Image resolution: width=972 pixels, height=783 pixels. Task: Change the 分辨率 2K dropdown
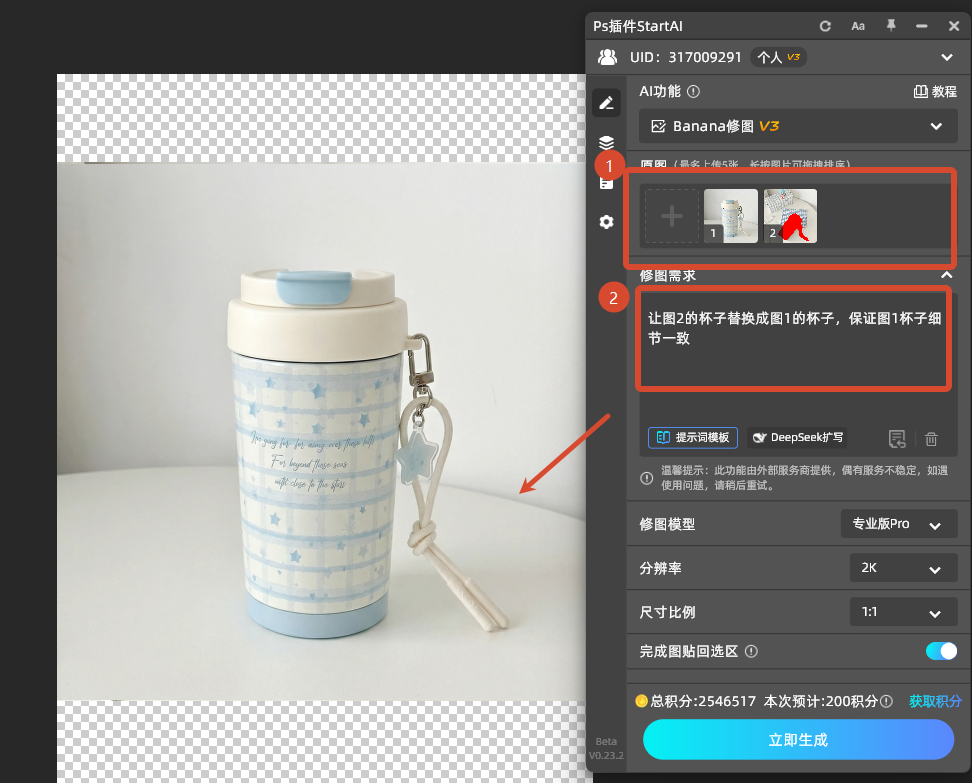coord(903,567)
